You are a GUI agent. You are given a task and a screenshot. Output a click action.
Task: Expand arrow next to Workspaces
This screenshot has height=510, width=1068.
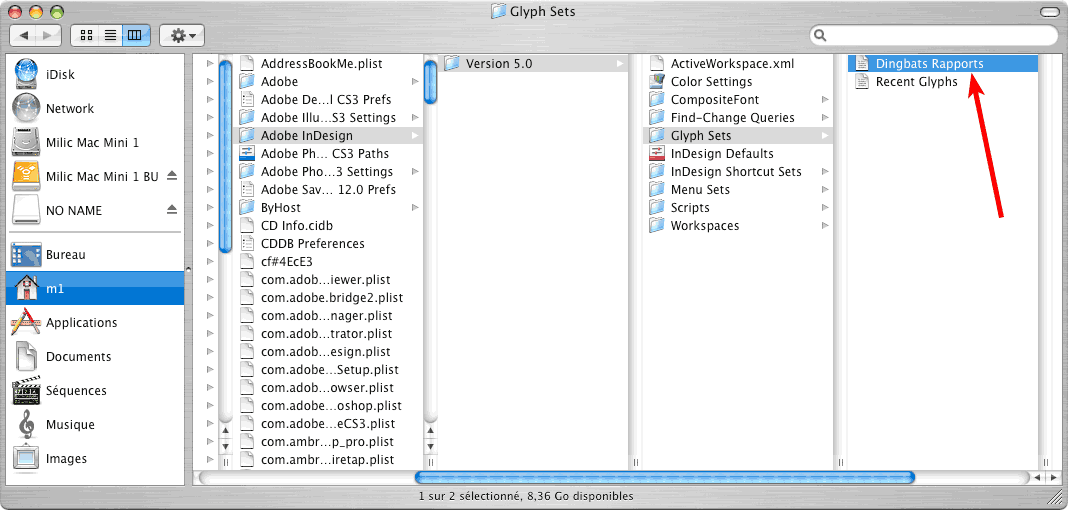tap(825, 226)
